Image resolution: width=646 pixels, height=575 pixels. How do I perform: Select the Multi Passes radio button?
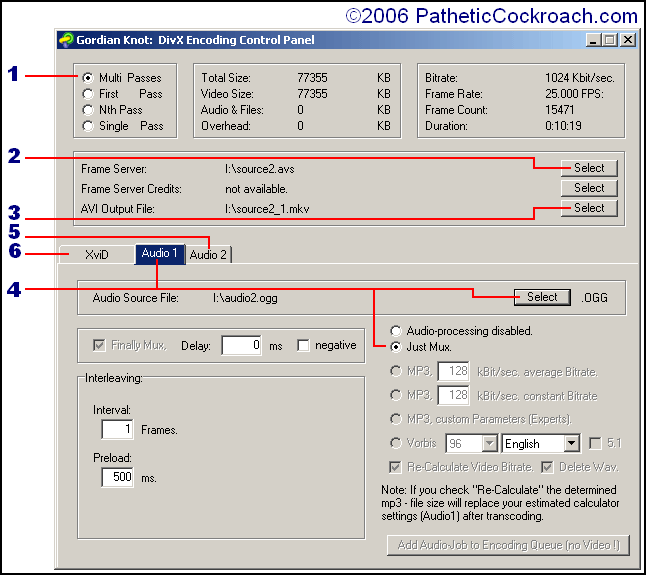click(88, 77)
